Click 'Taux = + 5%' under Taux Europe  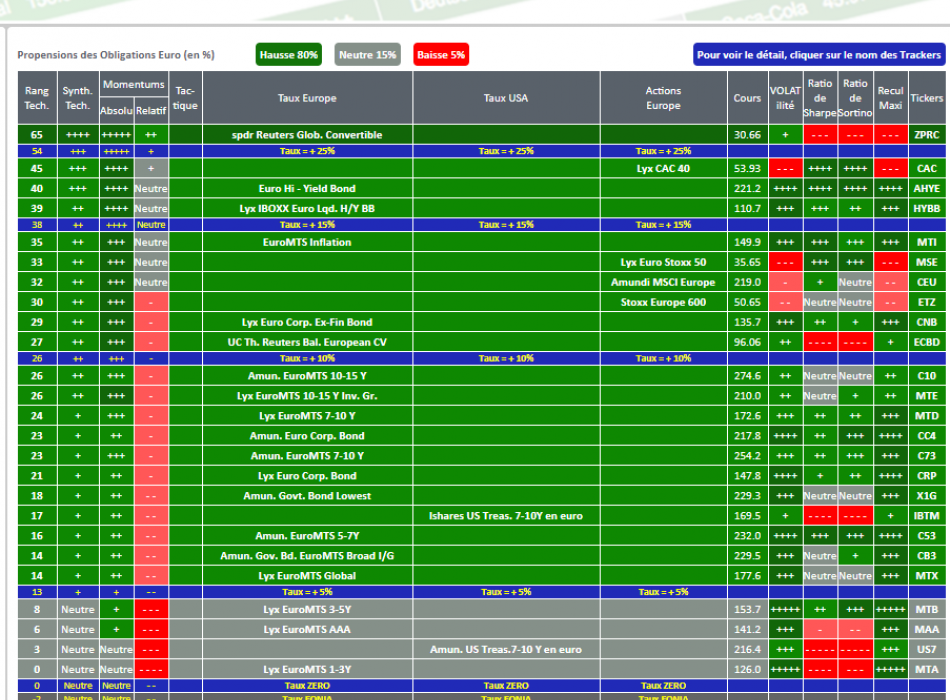(307, 592)
